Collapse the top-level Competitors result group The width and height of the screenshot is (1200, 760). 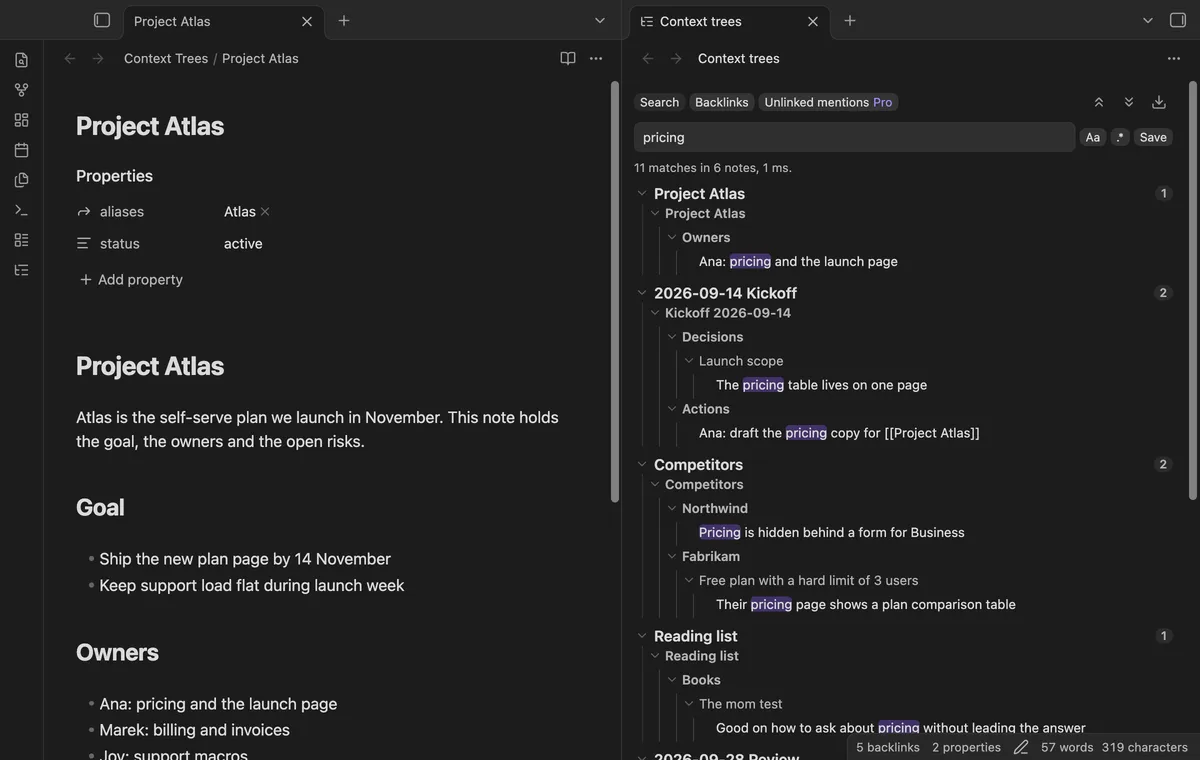click(642, 464)
